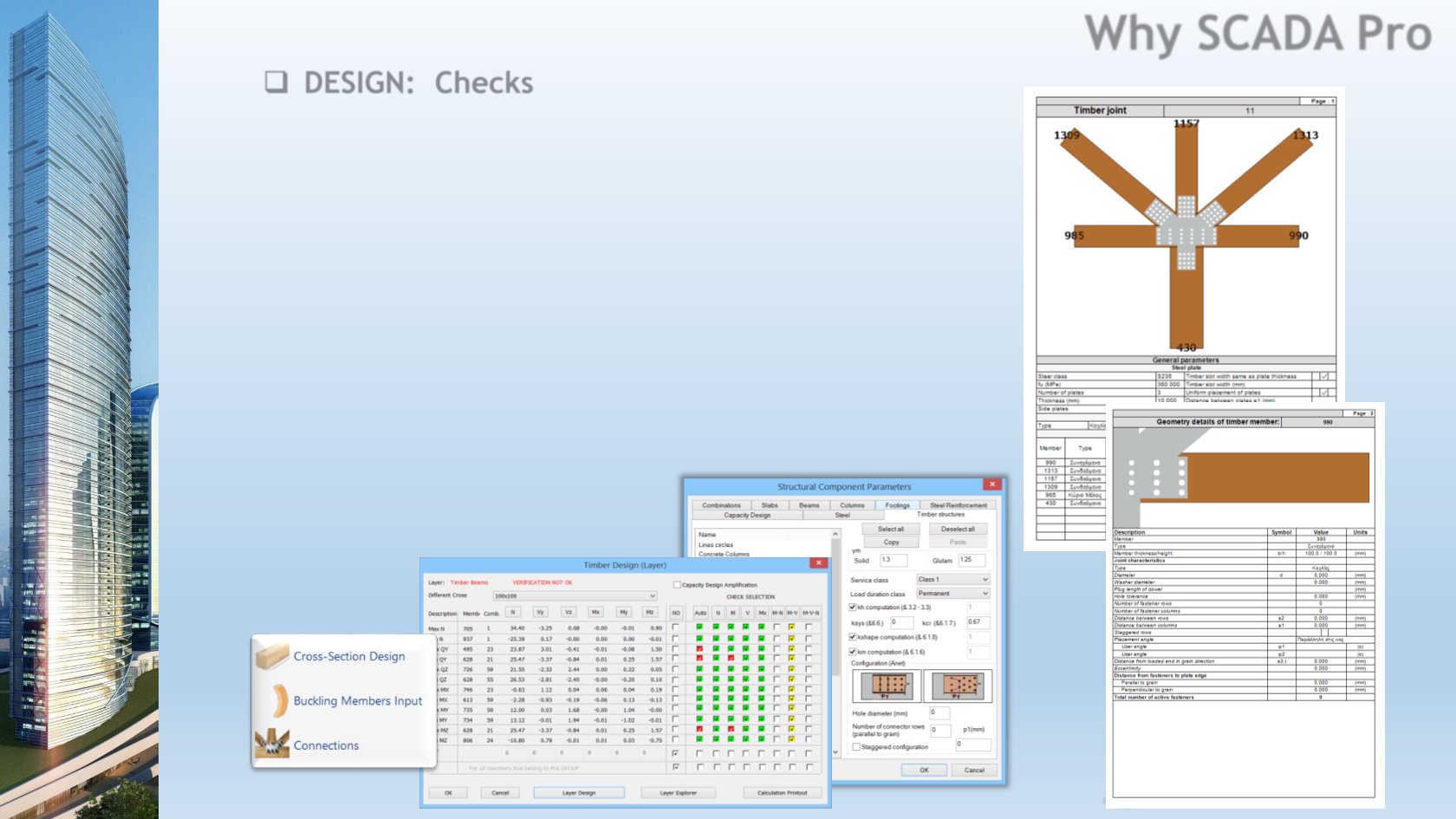The height and width of the screenshot is (819, 1456).
Task: Toggle km computation checkbox
Action: tap(853, 652)
